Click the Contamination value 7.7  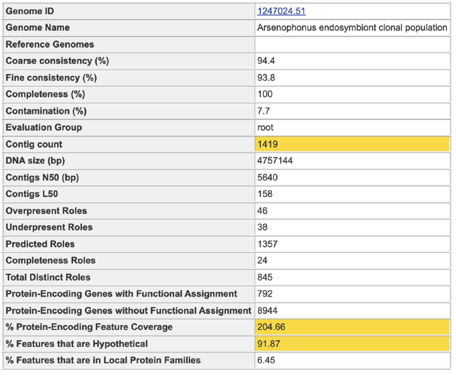click(263, 111)
